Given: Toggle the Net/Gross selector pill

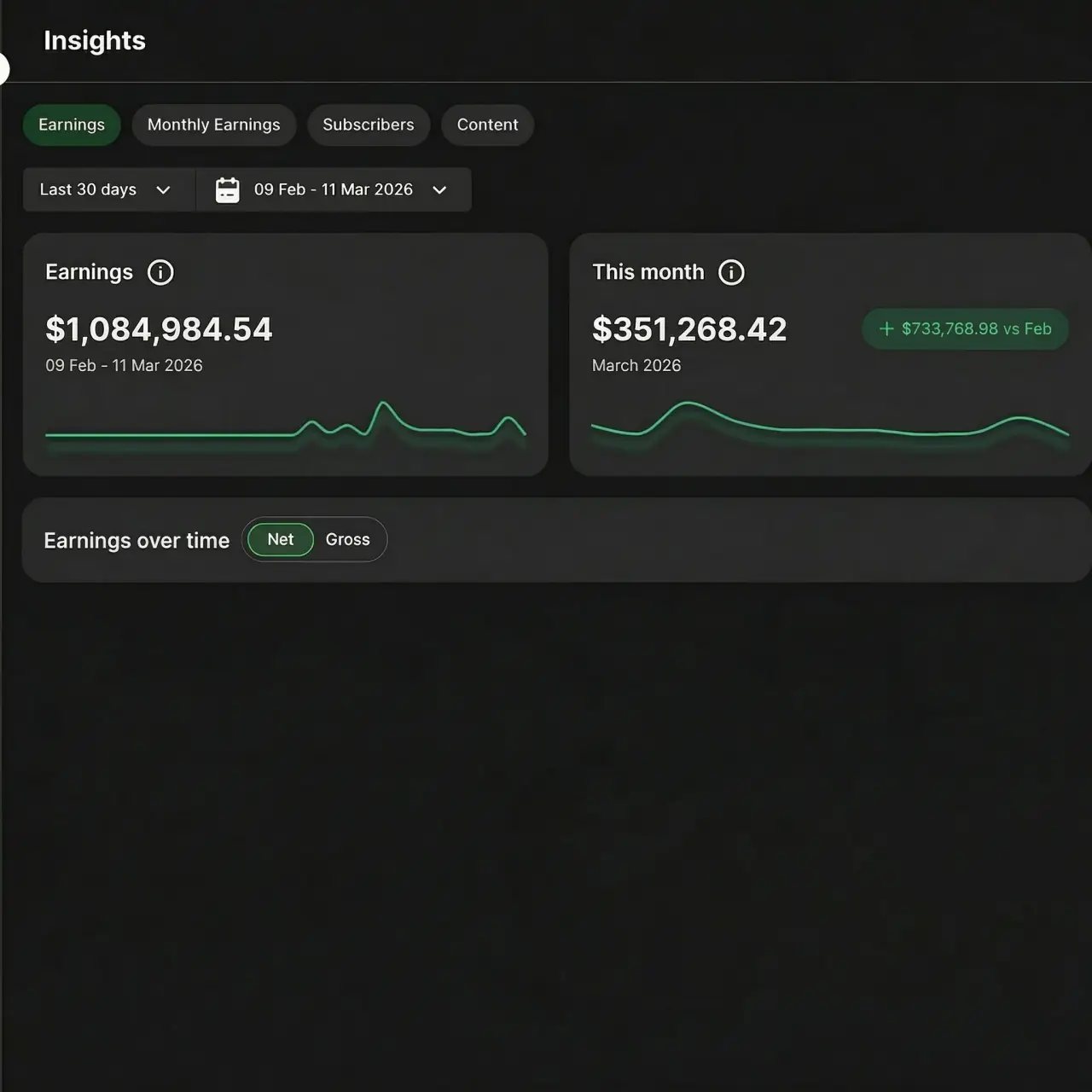Looking at the screenshot, I should [314, 539].
